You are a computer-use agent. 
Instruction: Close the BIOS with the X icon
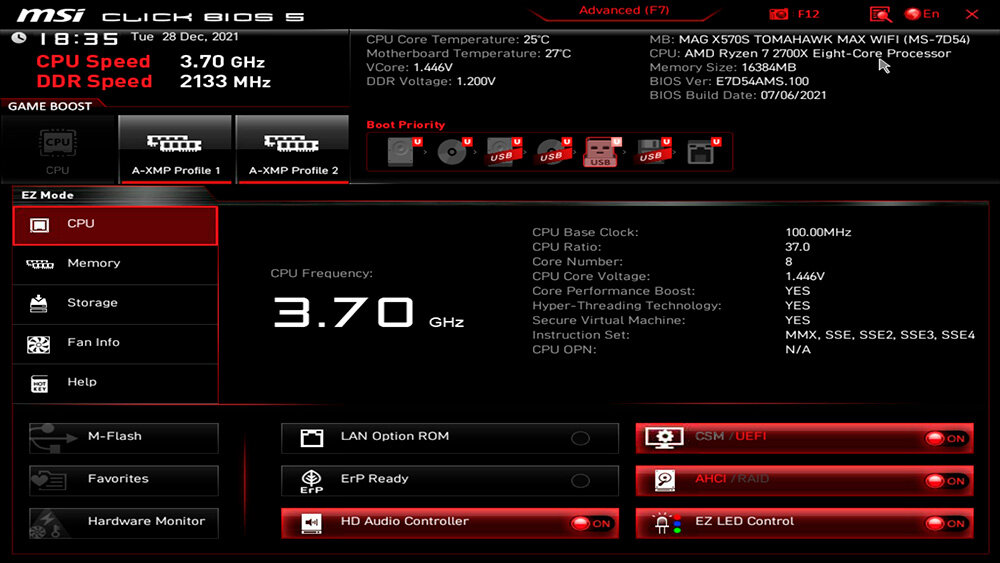[x=972, y=14]
